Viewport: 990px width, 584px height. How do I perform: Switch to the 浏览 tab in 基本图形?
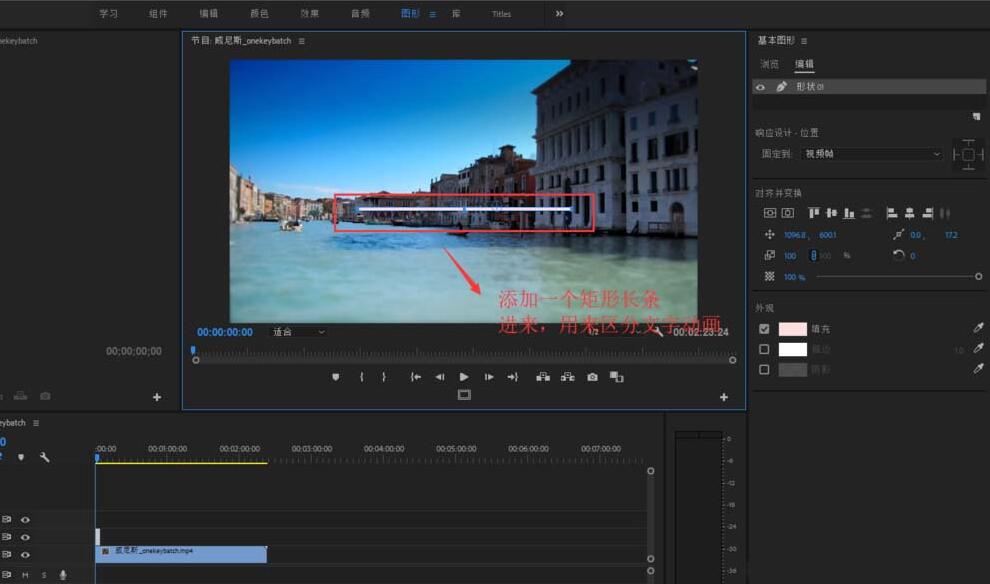click(x=768, y=63)
